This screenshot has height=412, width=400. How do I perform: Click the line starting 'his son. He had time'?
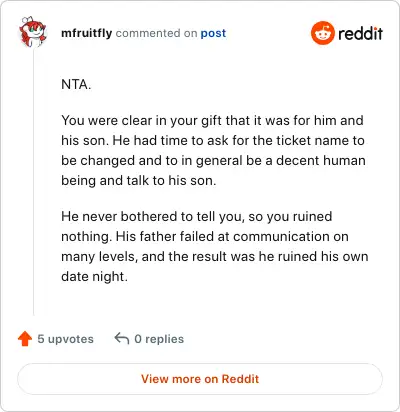coord(213,140)
